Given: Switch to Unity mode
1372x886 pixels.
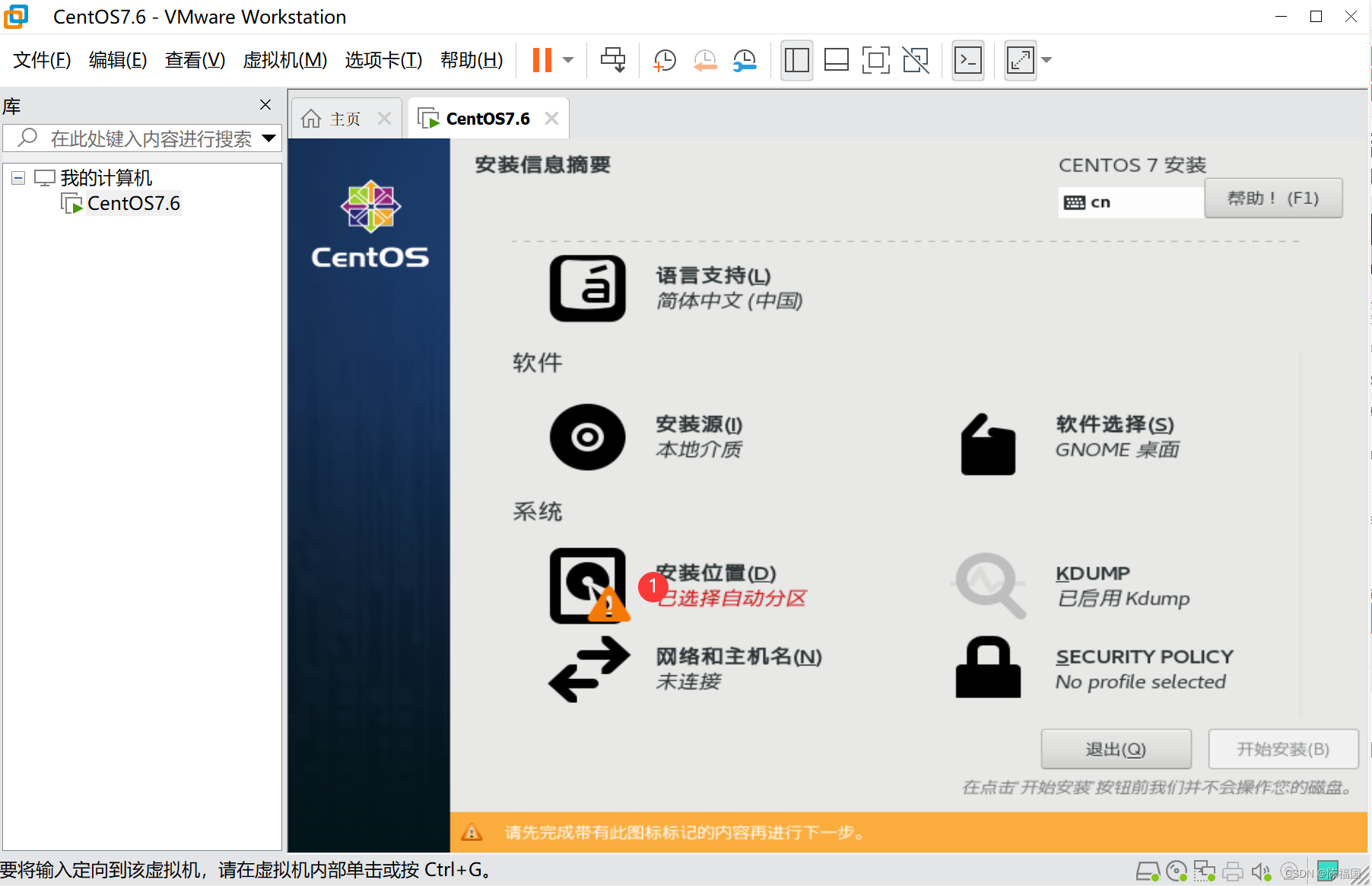Looking at the screenshot, I should click(916, 60).
